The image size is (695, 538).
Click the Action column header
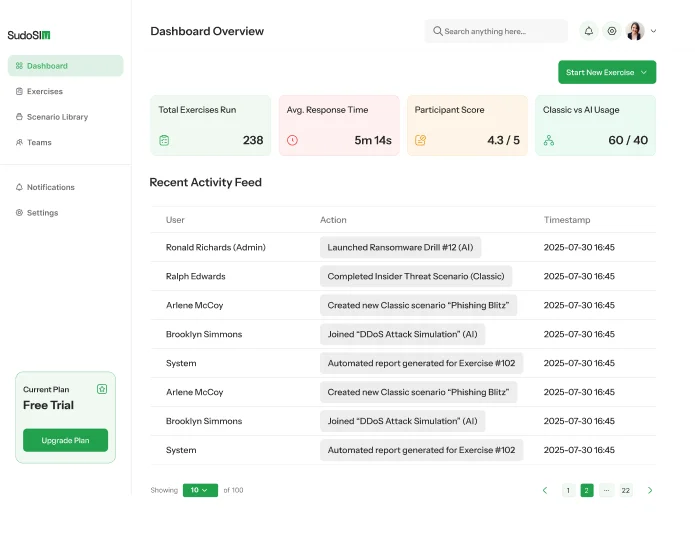point(333,220)
